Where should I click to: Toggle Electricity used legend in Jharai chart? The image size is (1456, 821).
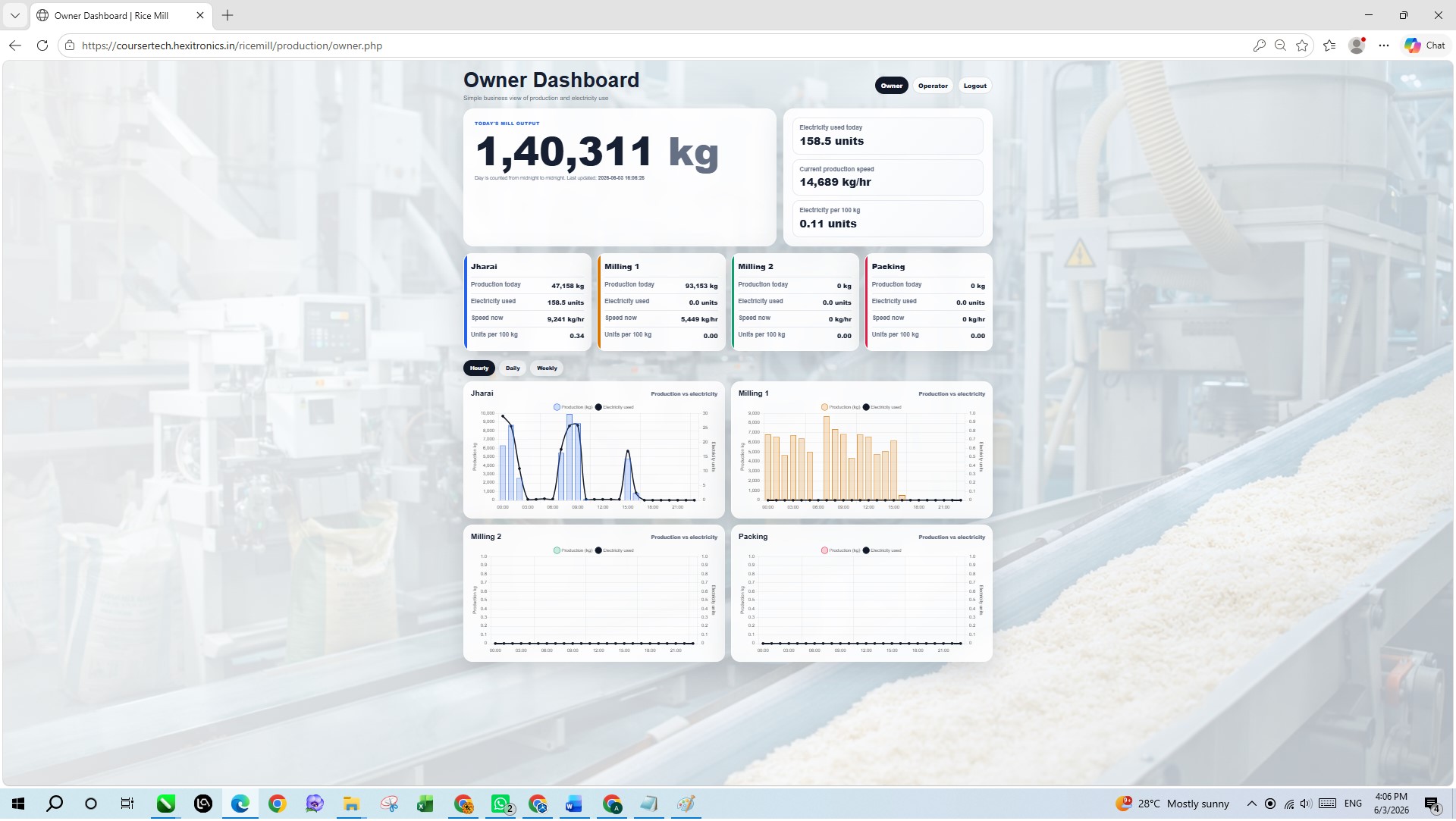coord(614,407)
